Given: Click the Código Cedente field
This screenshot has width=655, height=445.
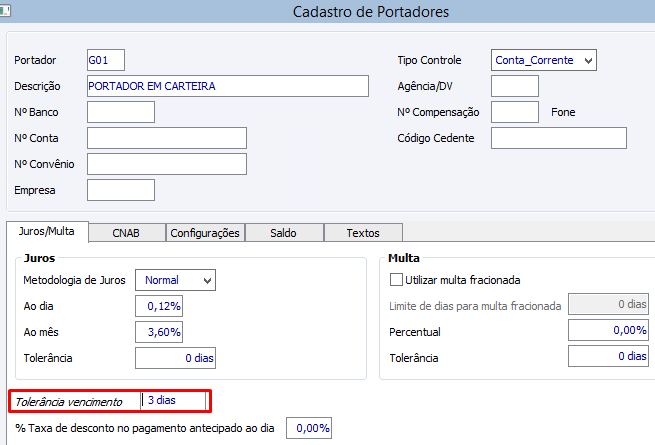Looking at the screenshot, I should (559, 138).
